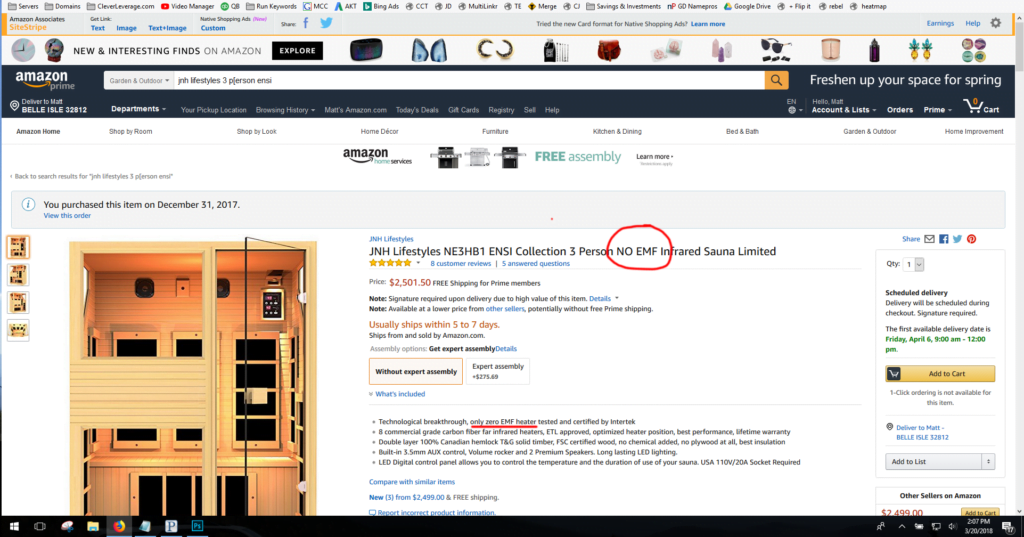Viewport: 1024px width, 537px height.
Task: Open the Departments menu
Action: click(138, 109)
